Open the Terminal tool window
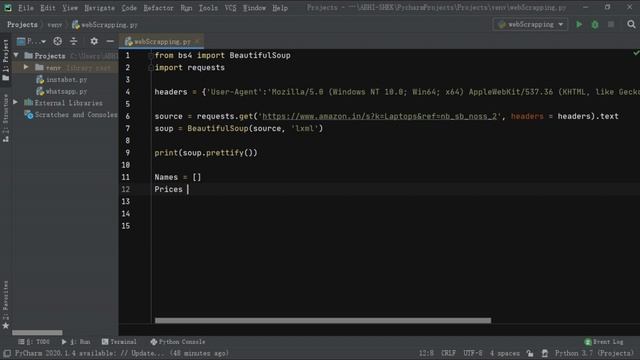Screen dimensions: 640x360 coord(119,342)
